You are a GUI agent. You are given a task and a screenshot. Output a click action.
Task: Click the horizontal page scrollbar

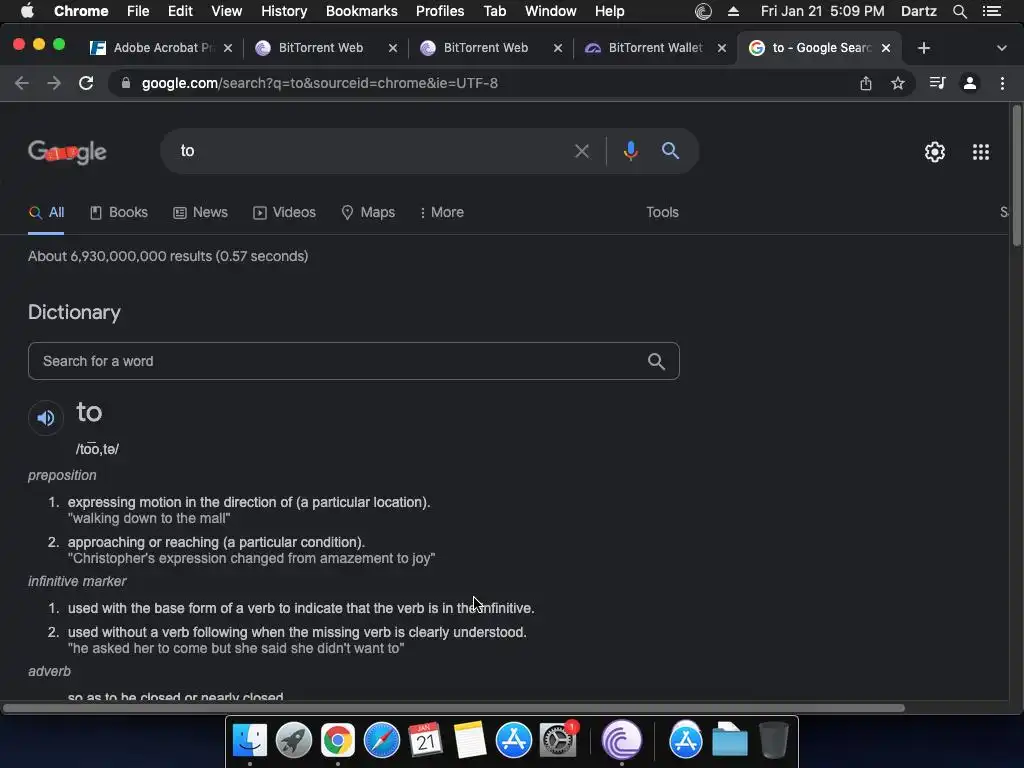453,708
